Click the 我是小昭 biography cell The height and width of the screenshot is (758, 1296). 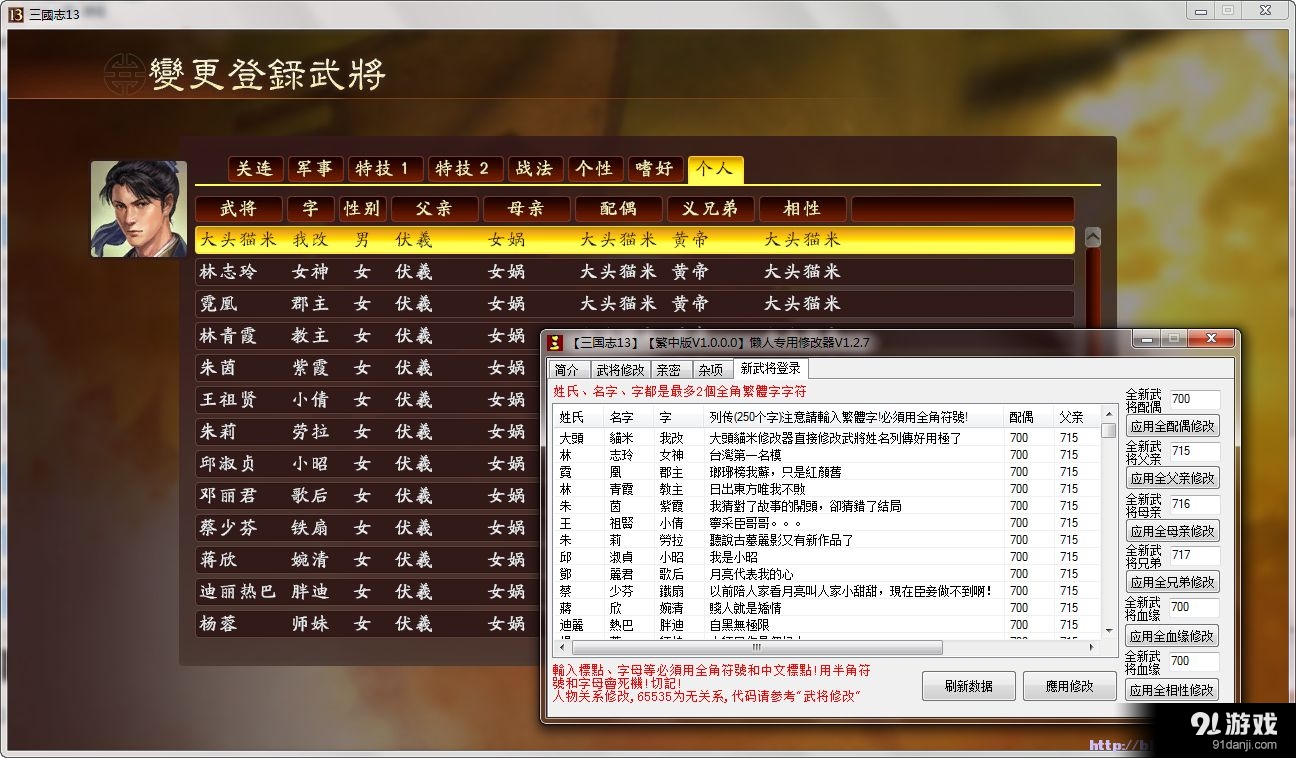tap(733, 557)
